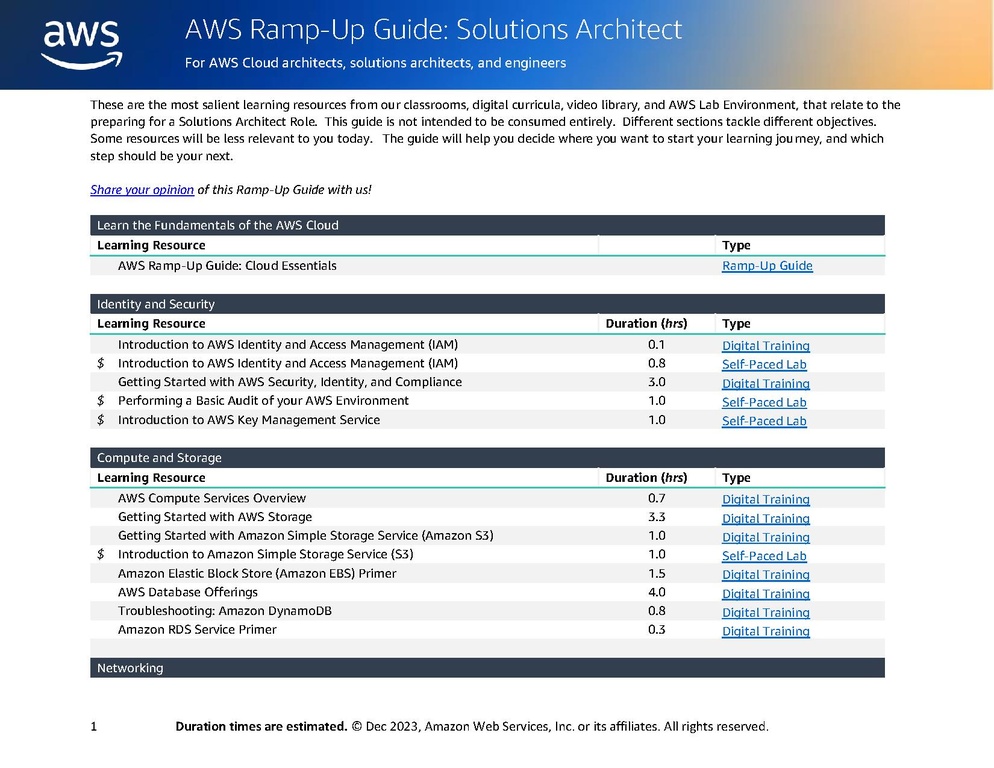This screenshot has width=994, height=768.
Task: Open the 'Share your opinion' link
Action: click(x=142, y=190)
